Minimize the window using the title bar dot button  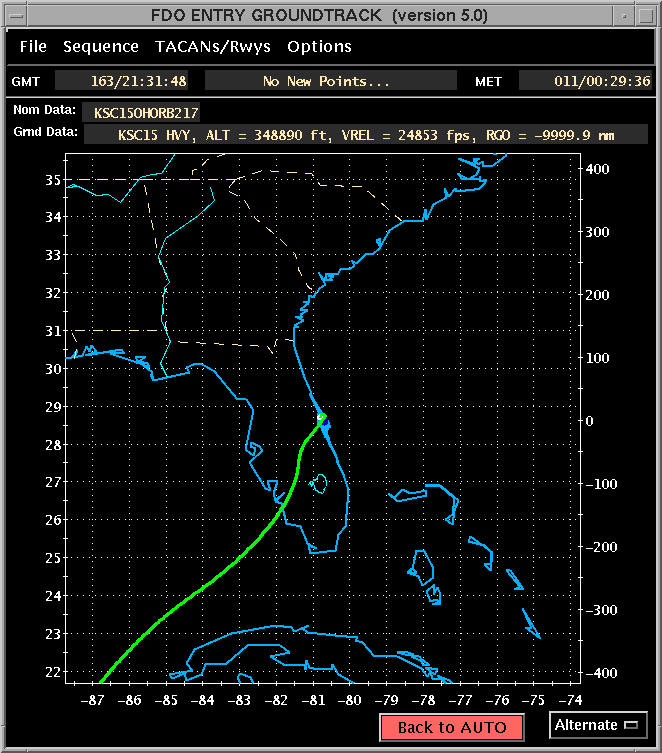pyautogui.click(x=624, y=16)
